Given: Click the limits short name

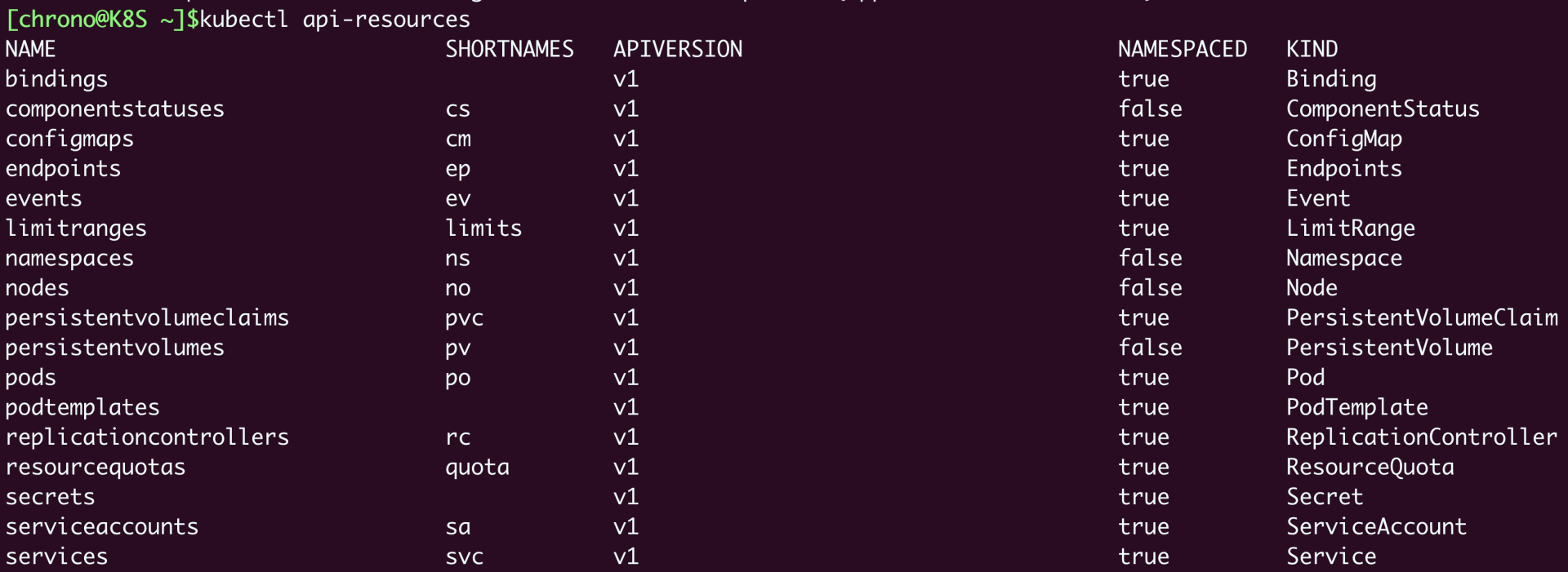Looking at the screenshot, I should pos(483,228).
